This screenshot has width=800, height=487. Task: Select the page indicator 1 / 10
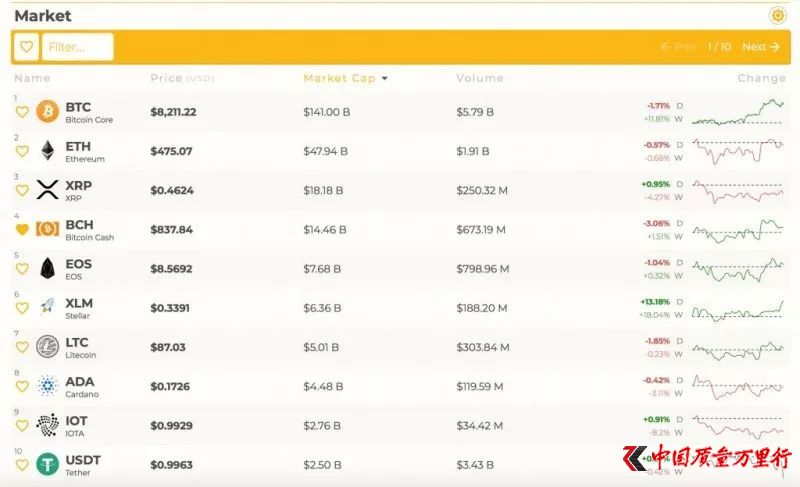pyautogui.click(x=719, y=47)
